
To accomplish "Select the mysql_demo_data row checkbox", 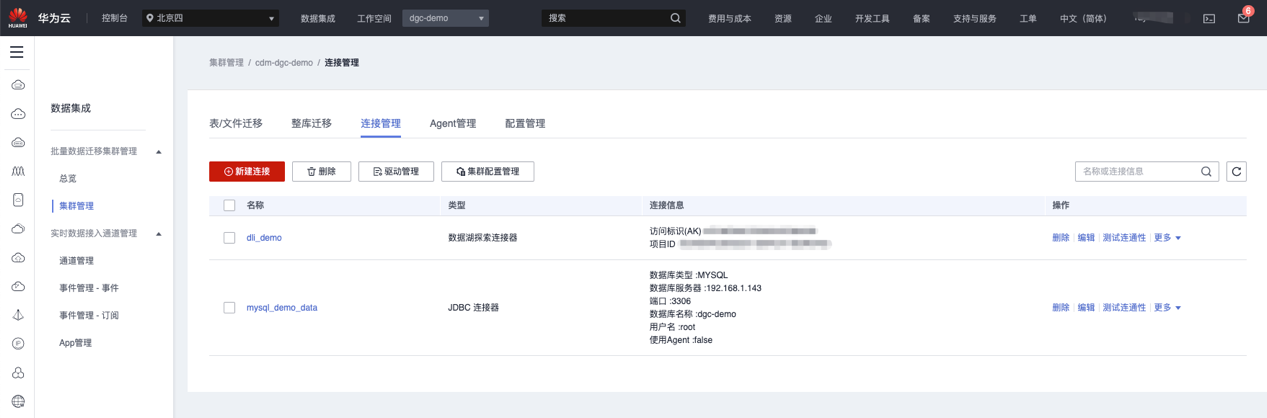I will (x=229, y=308).
